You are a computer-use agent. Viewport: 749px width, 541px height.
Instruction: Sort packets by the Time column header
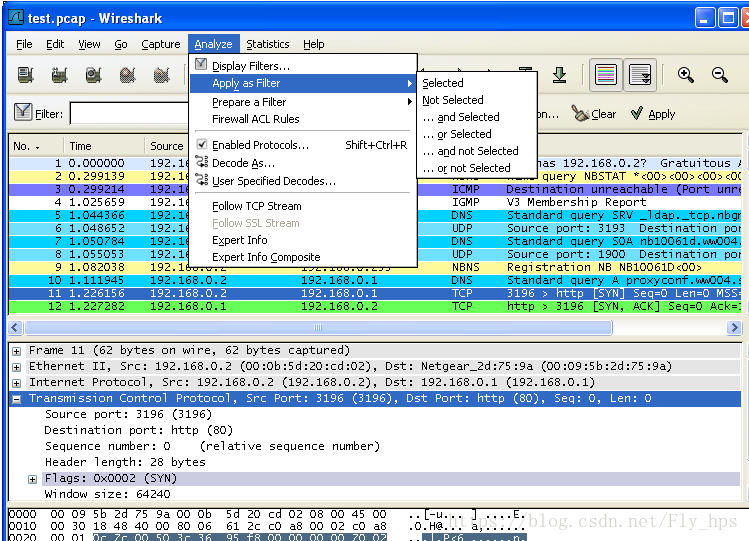coord(104,146)
